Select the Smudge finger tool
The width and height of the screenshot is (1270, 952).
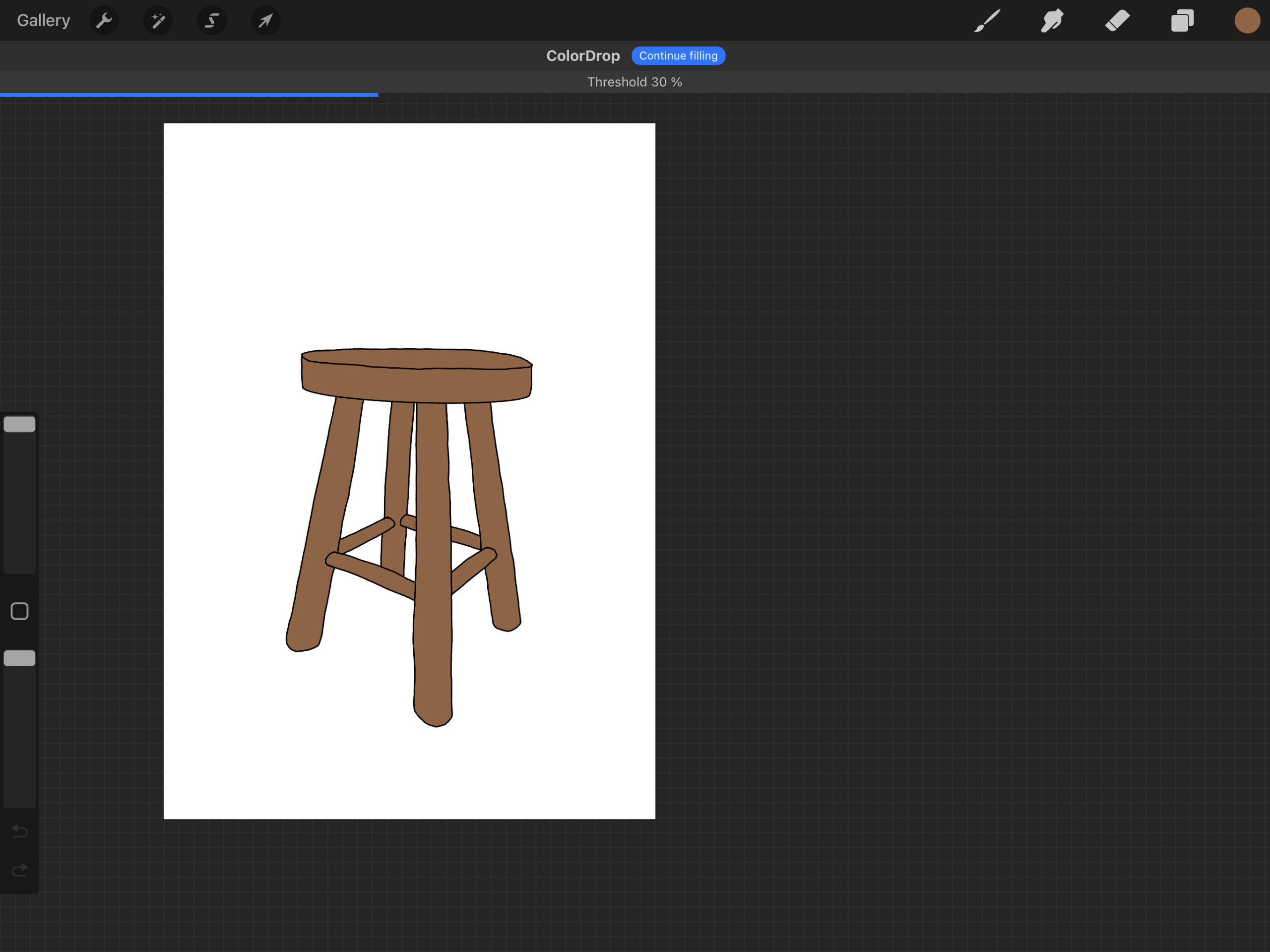tap(1052, 21)
